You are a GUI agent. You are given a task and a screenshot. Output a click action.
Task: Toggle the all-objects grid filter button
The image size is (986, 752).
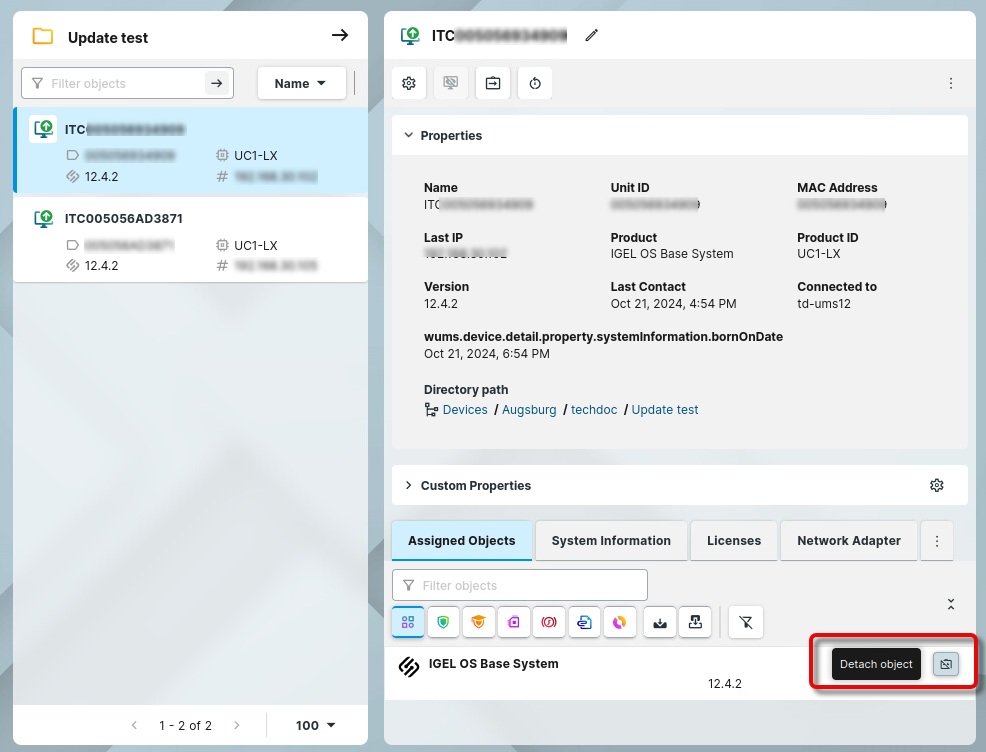(408, 622)
